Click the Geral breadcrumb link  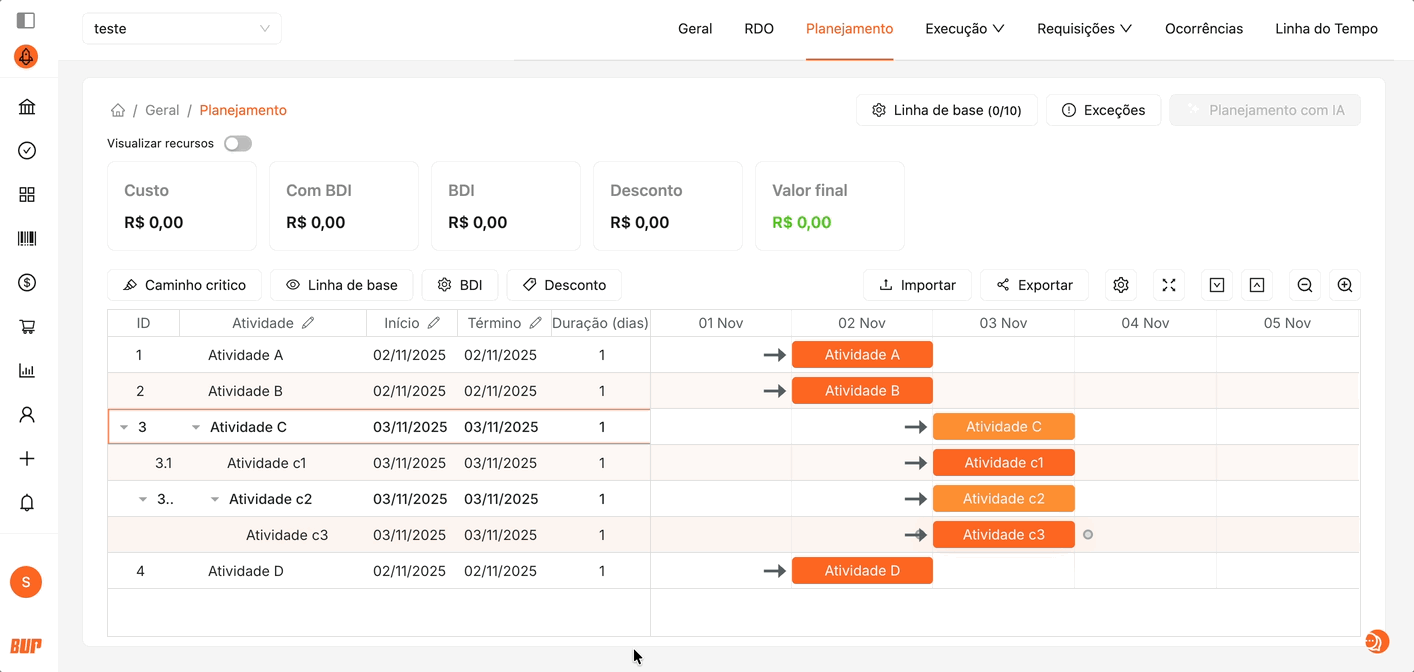(x=162, y=110)
